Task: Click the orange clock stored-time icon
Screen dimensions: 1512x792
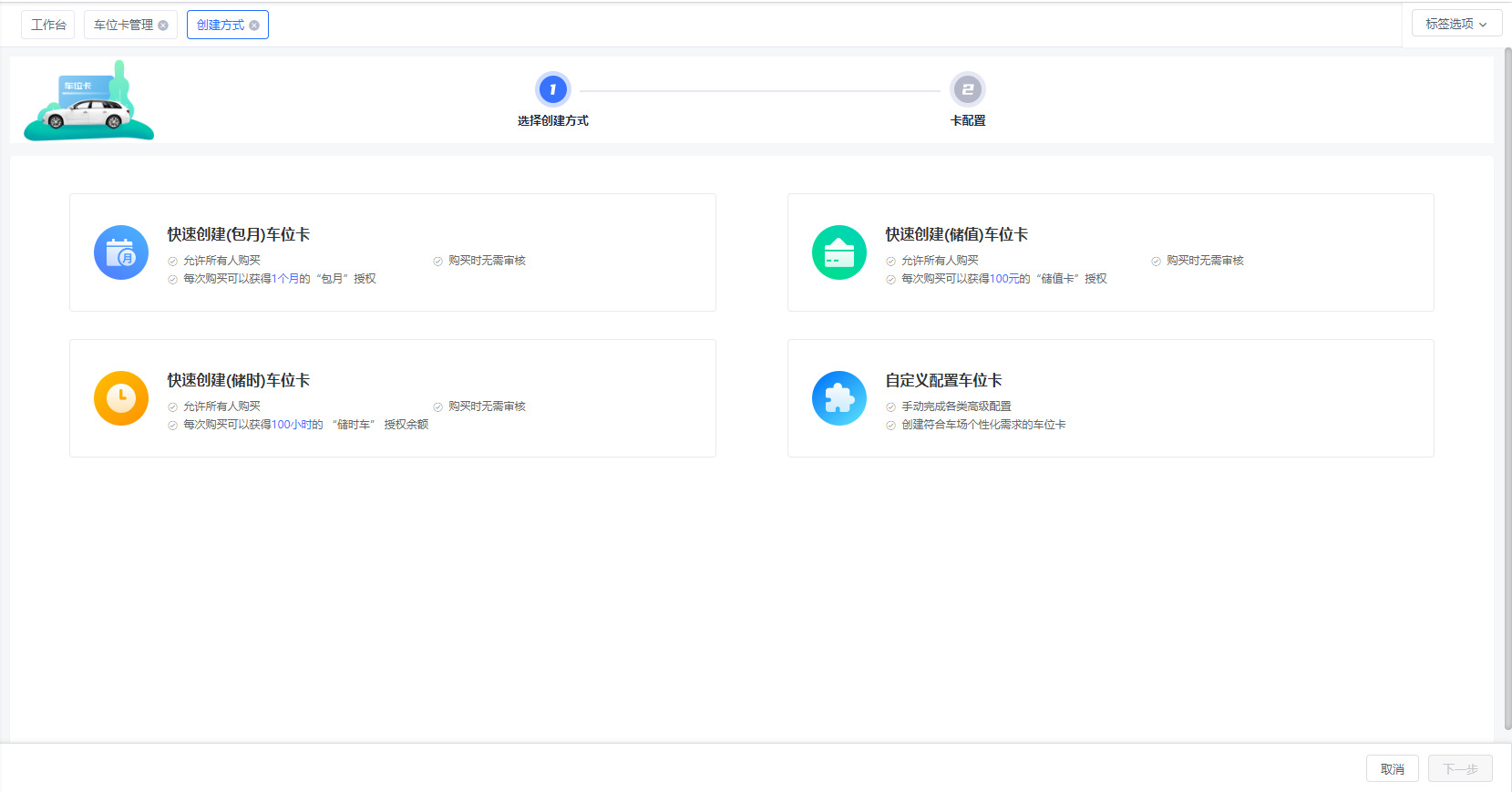Action: 121,398
